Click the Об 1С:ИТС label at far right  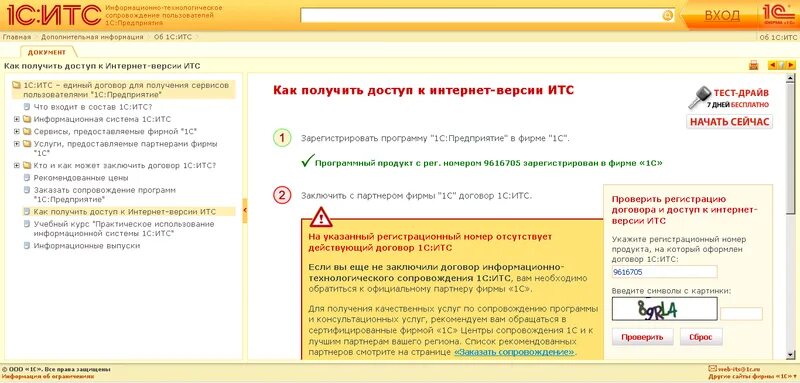click(778, 38)
